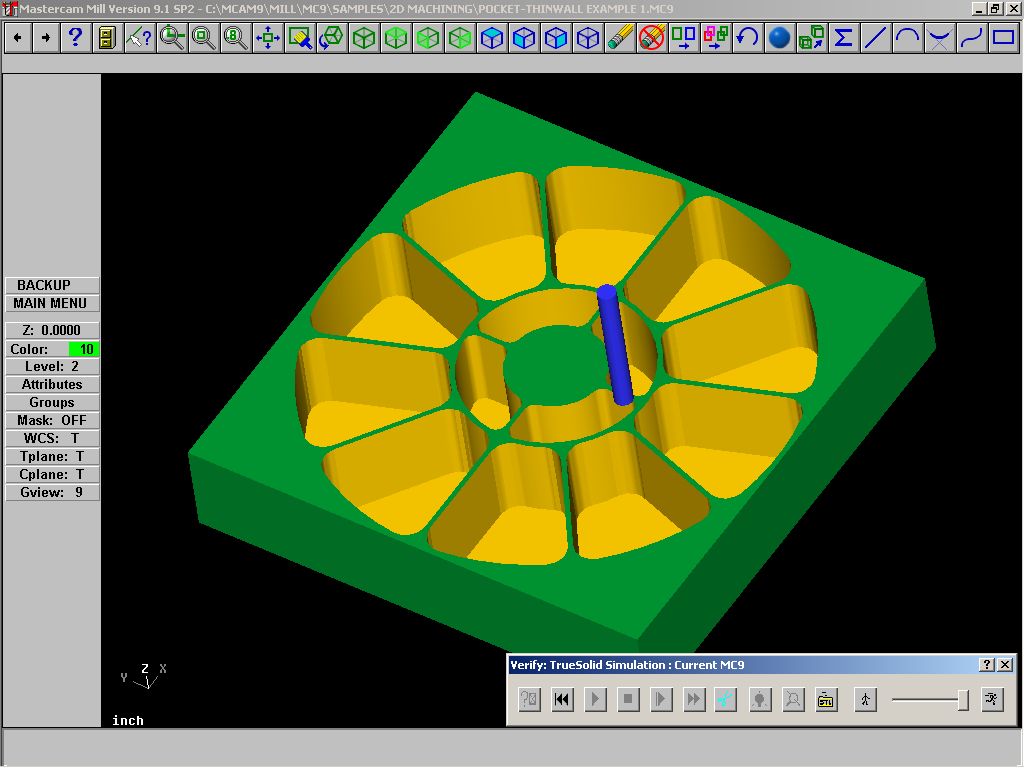Click the Cplane: T button
The image size is (1024, 768).
[x=52, y=474]
